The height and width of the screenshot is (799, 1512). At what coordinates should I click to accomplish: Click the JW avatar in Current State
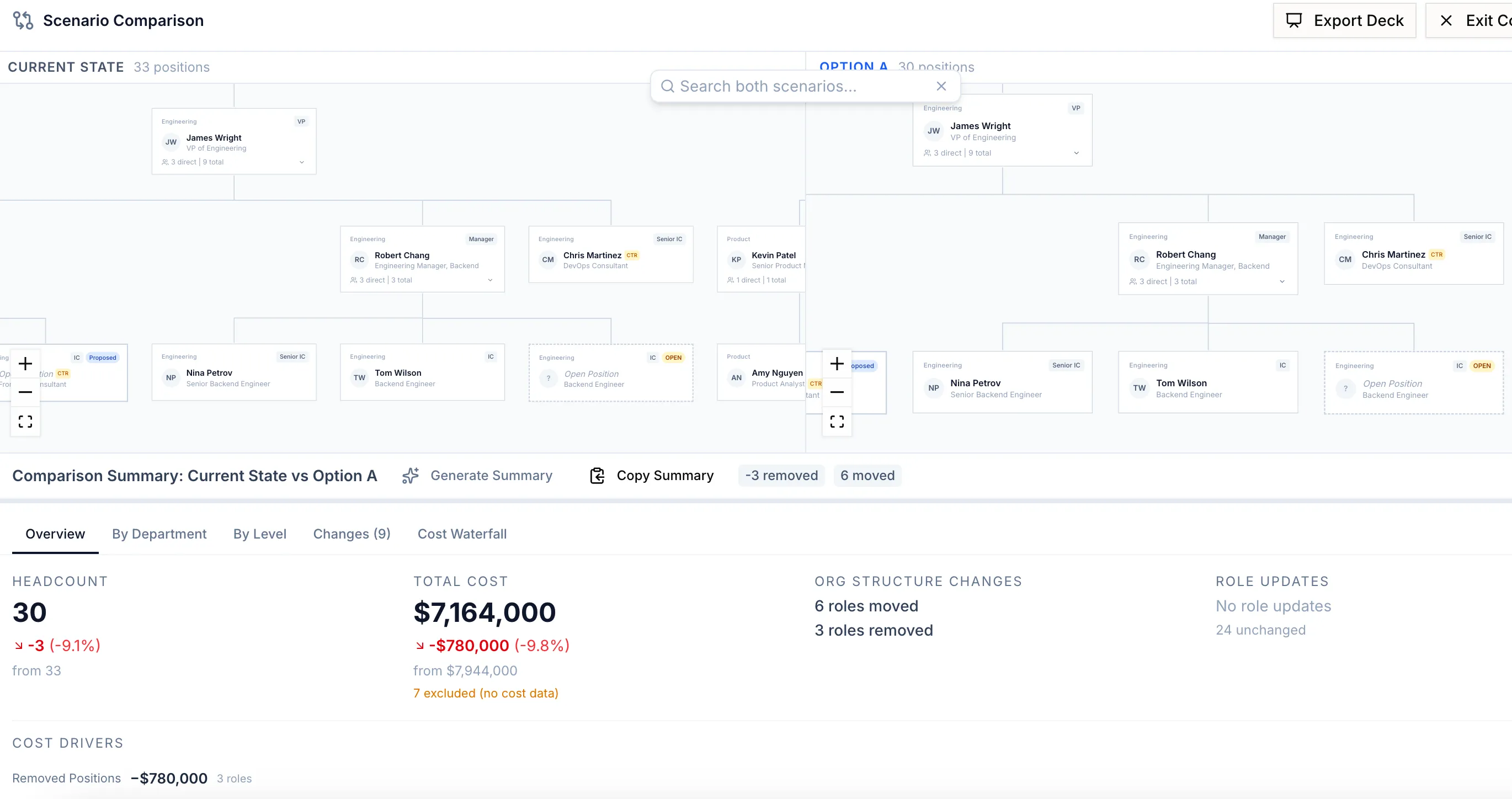(171, 142)
